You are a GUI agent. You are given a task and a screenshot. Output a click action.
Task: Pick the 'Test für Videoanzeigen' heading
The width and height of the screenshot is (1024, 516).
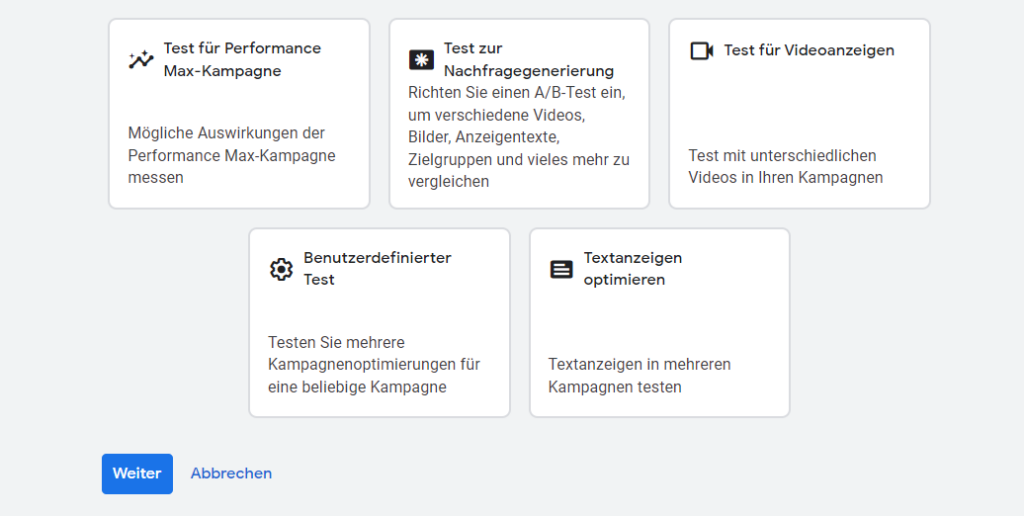809,50
